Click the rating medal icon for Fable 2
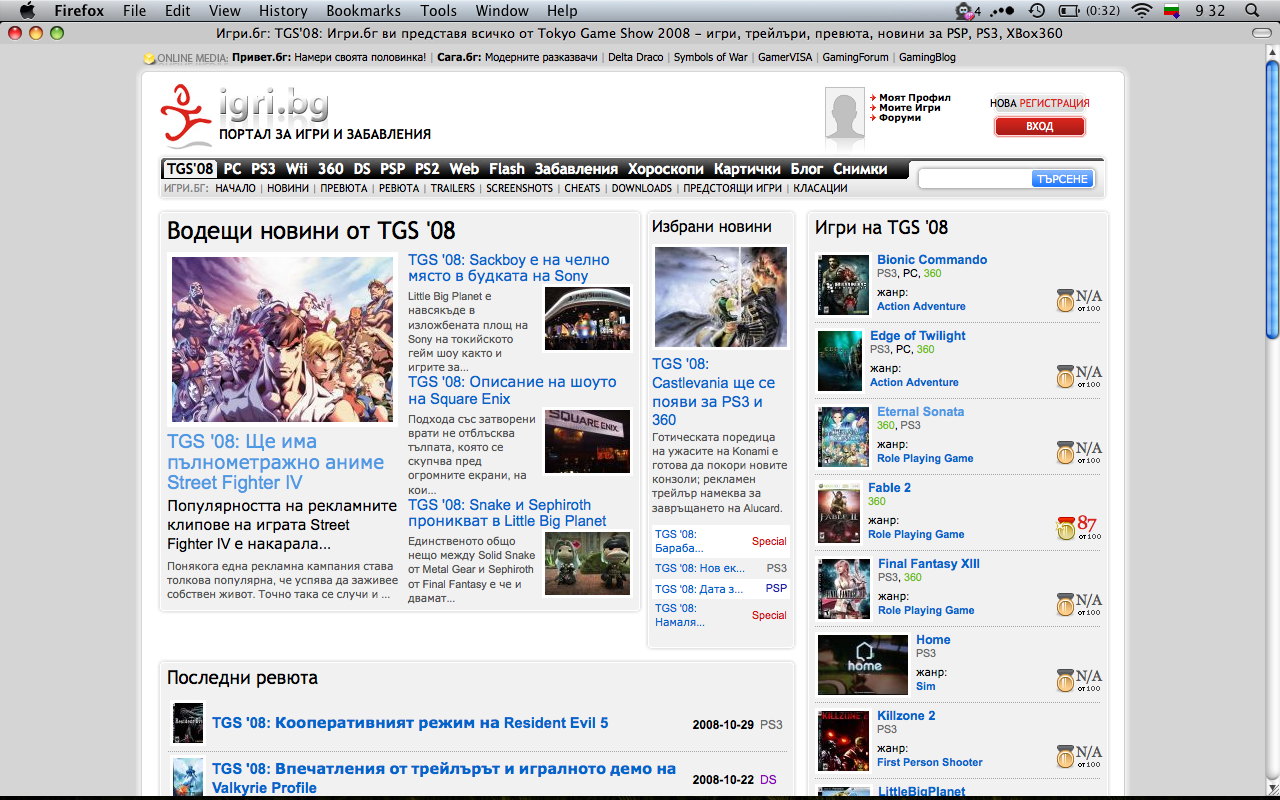This screenshot has height=800, width=1280. [x=1065, y=528]
